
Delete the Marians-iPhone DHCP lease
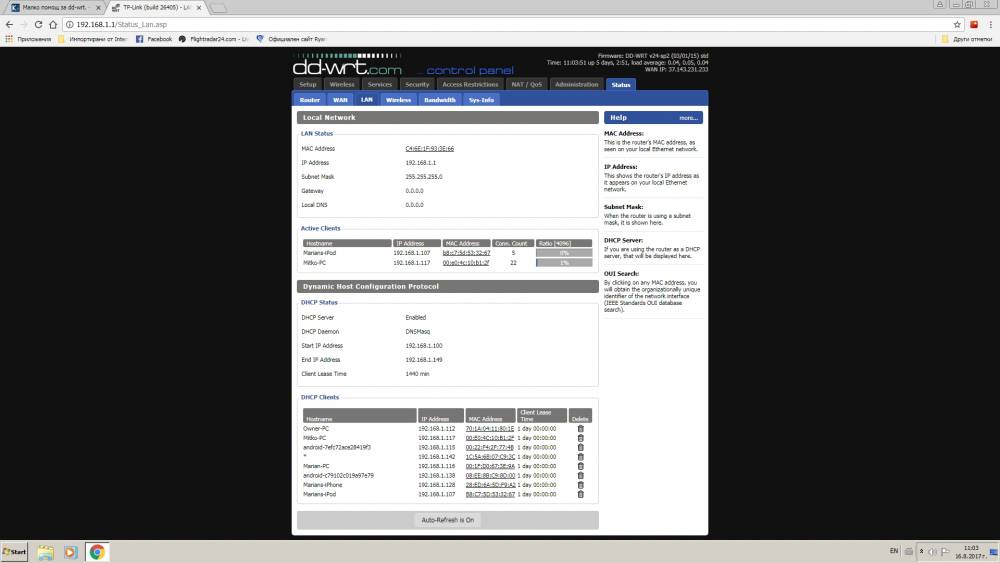coord(580,485)
